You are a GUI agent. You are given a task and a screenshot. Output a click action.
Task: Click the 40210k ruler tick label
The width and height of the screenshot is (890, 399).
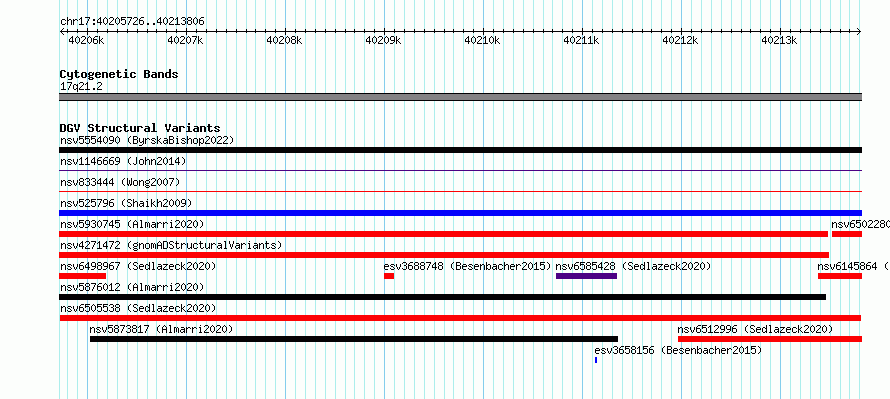point(482,40)
